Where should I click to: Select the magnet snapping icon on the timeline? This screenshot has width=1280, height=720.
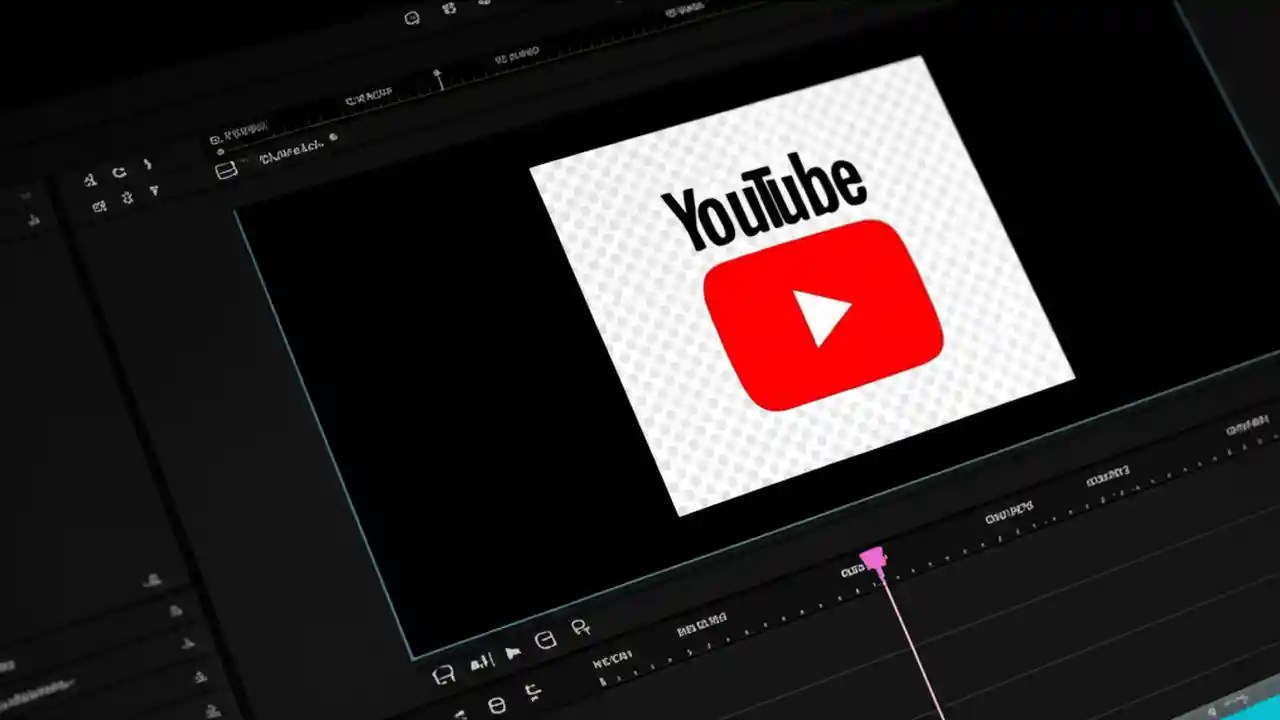(445, 672)
